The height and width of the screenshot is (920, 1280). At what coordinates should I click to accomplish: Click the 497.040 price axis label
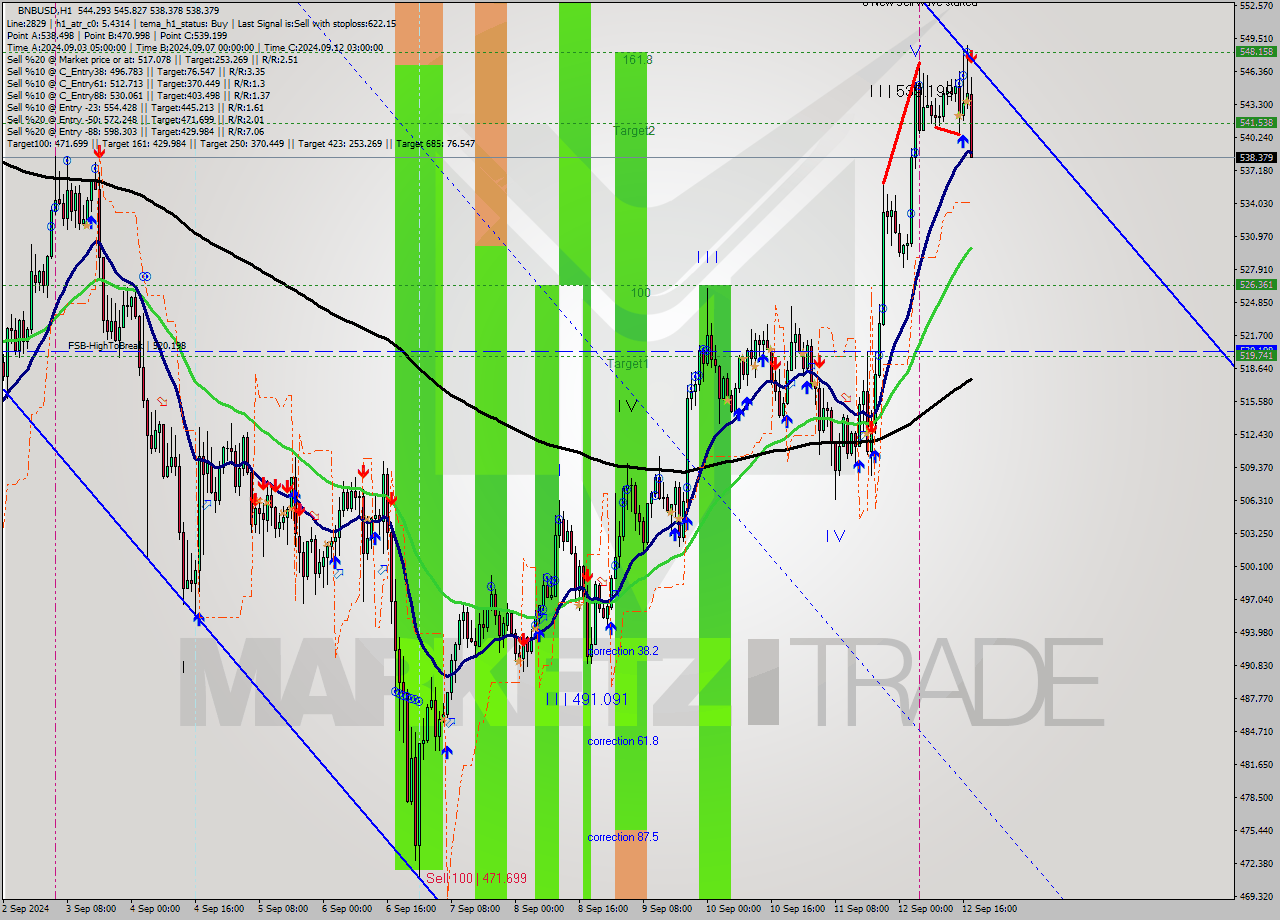1256,599
